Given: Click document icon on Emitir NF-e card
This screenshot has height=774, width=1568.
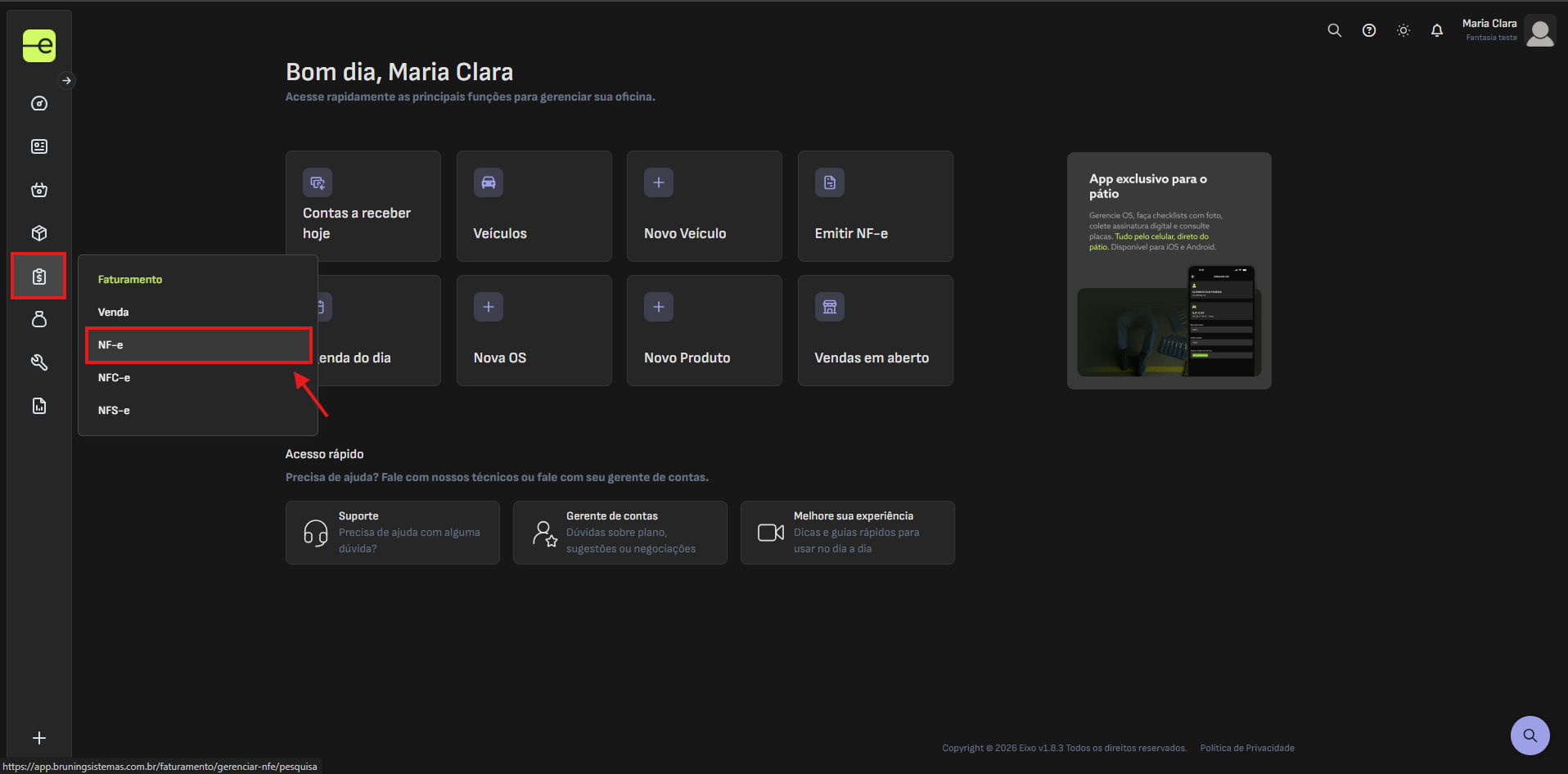Looking at the screenshot, I should [x=829, y=182].
